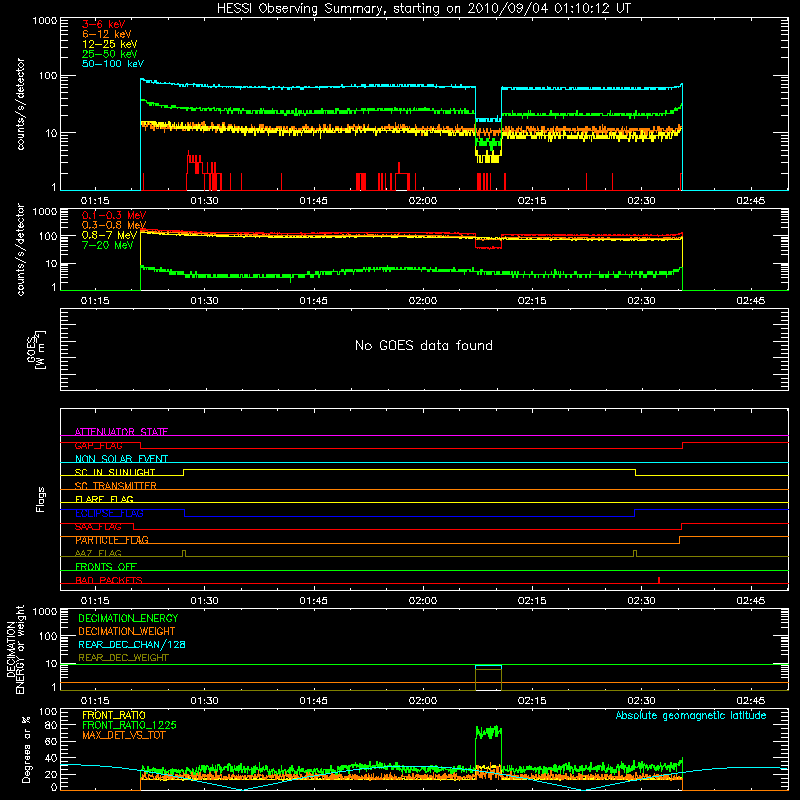Image resolution: width=800 pixels, height=800 pixels.
Task: Click the REAR_DEC_CHAN/128 legend label
Action: tap(132, 645)
